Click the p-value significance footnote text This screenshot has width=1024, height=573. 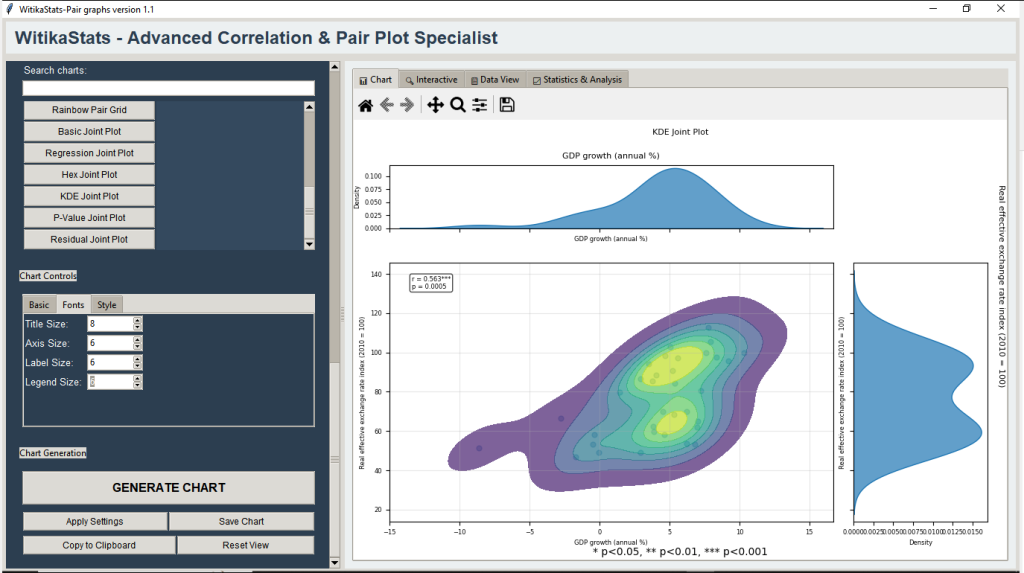coord(680,552)
